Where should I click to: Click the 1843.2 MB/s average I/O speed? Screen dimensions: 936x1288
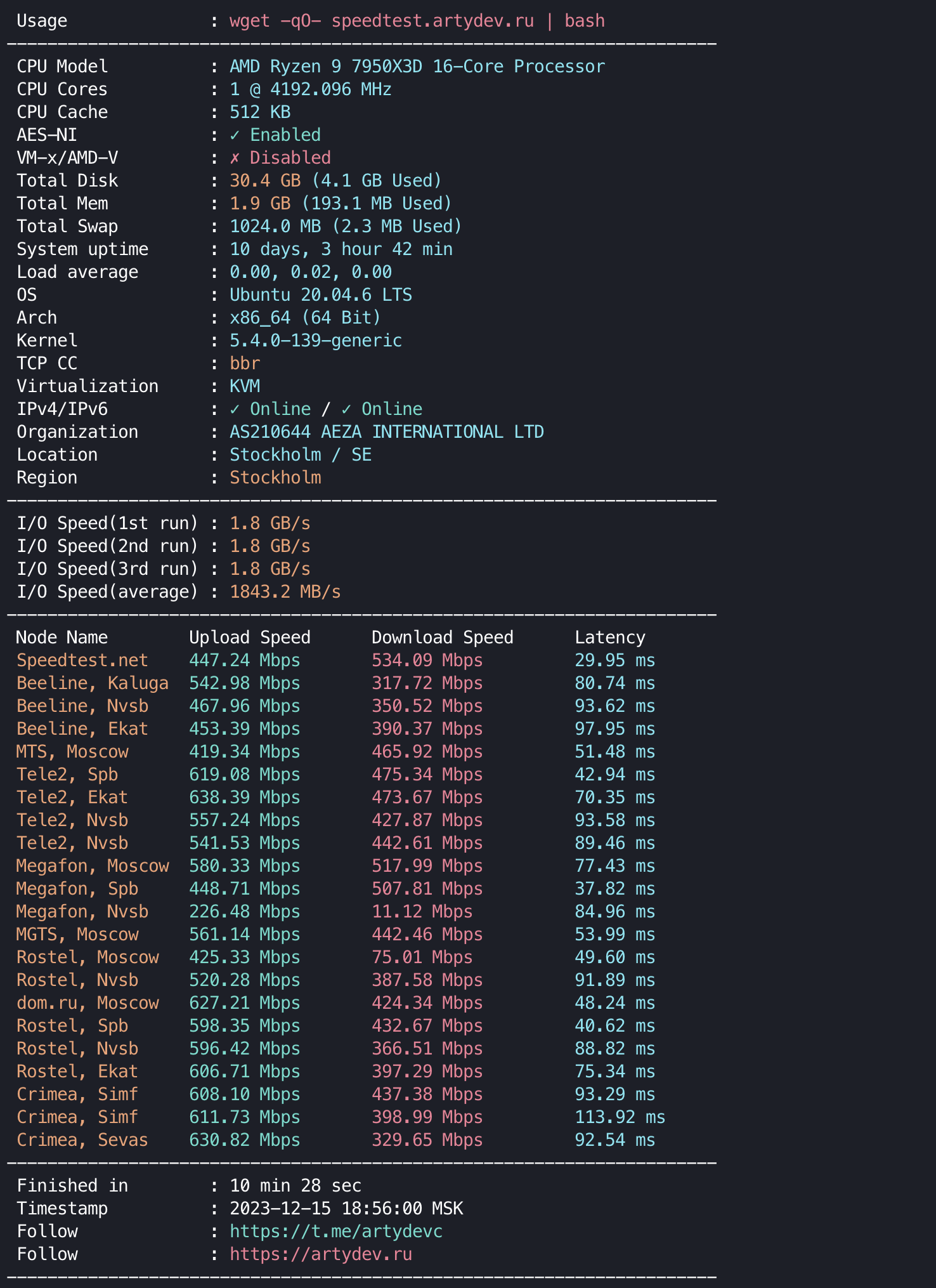(285, 592)
